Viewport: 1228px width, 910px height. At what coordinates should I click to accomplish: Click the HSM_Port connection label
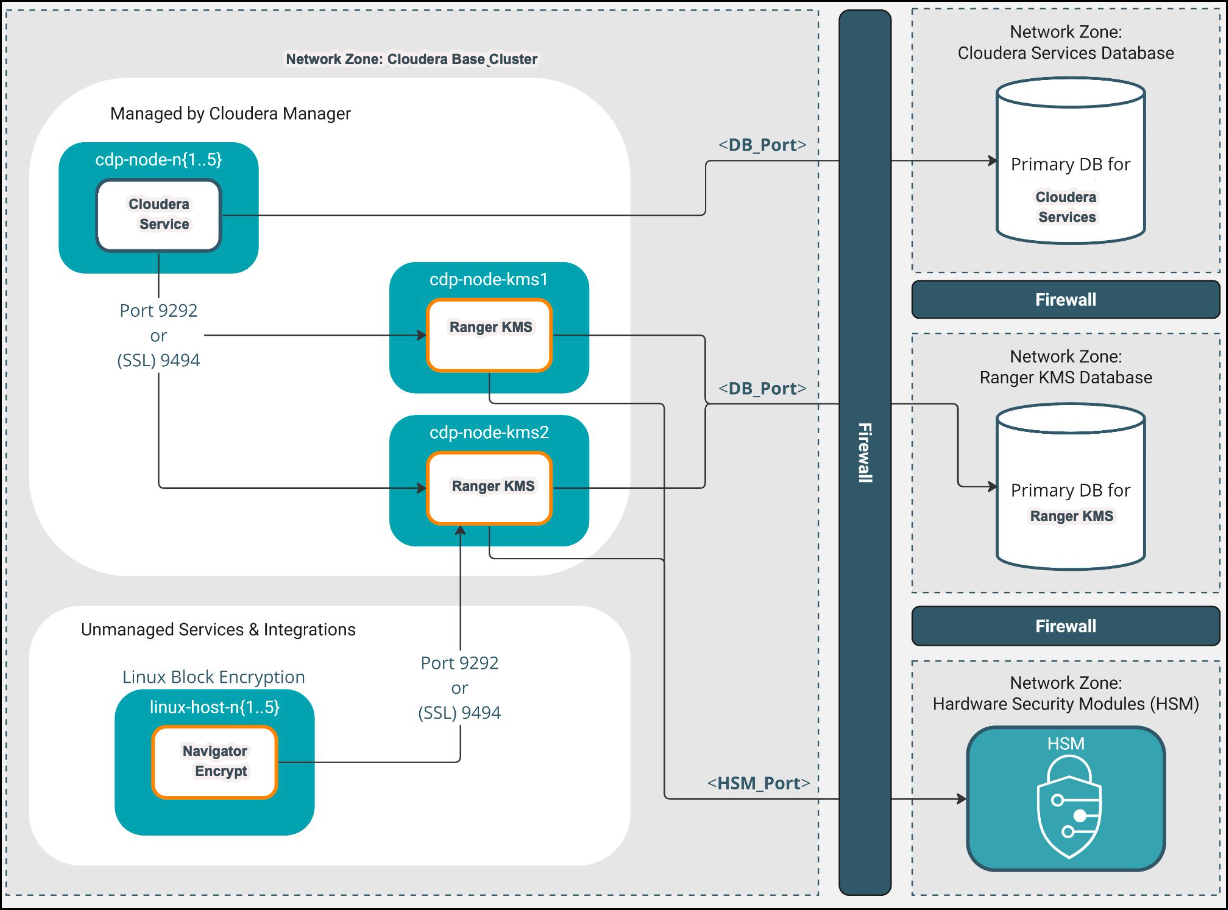(x=758, y=783)
